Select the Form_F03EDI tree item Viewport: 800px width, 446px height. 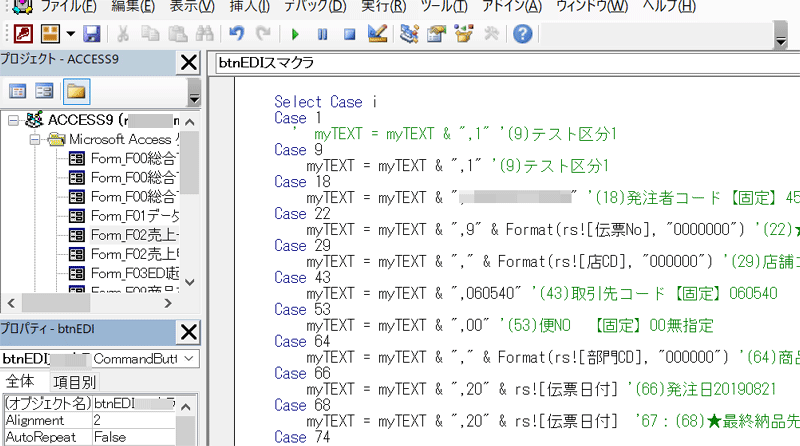click(135, 274)
